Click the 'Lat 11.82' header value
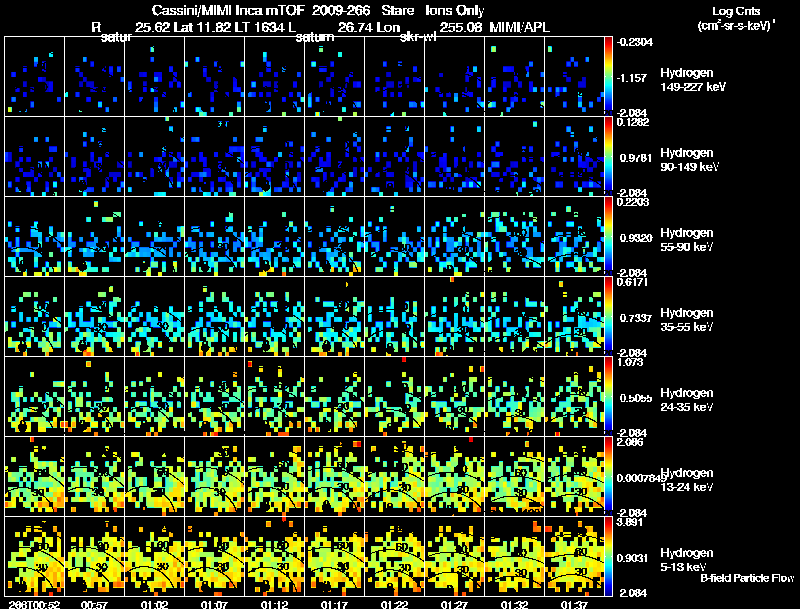The image size is (800, 609). pos(203,27)
